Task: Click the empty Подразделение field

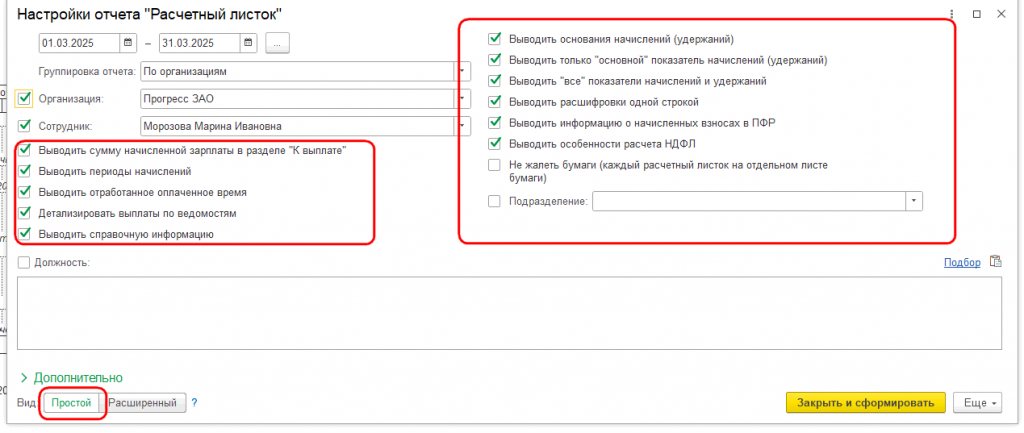Action: click(x=749, y=201)
